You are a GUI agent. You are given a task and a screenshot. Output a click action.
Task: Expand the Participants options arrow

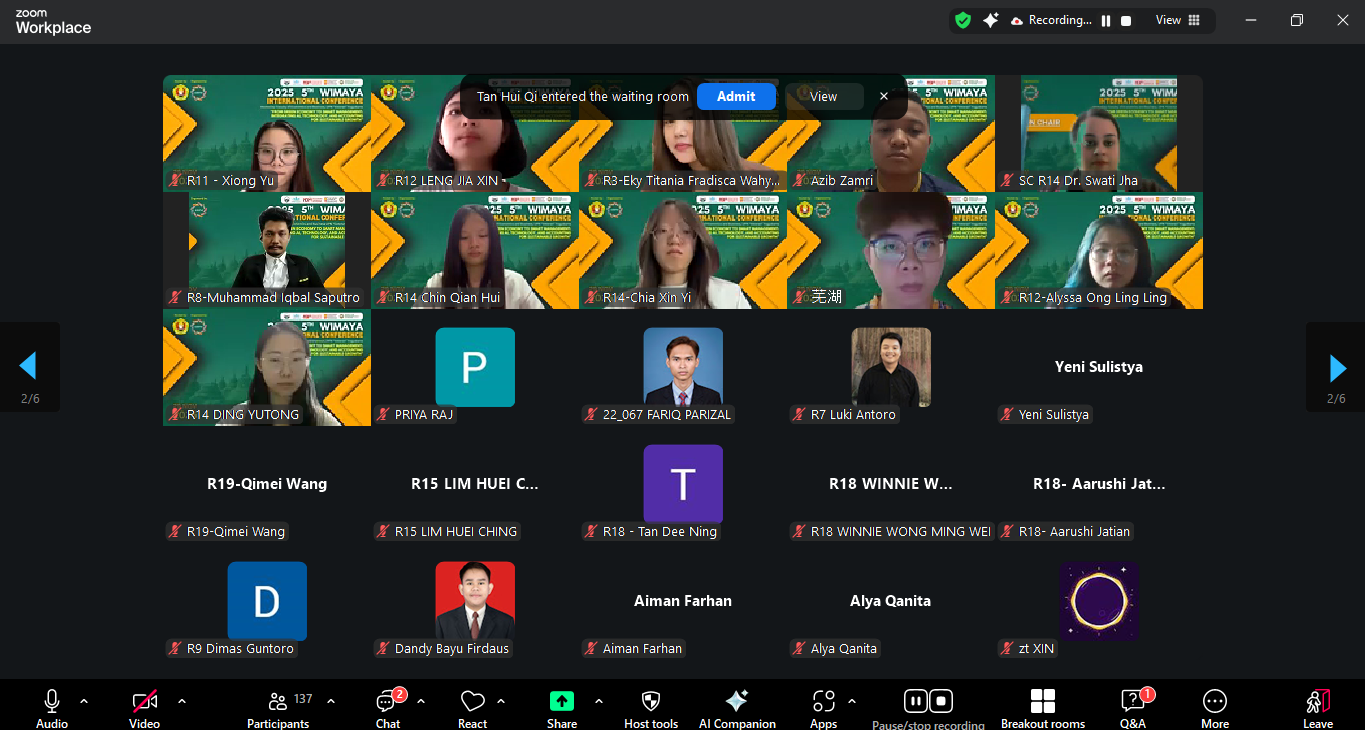[331, 701]
